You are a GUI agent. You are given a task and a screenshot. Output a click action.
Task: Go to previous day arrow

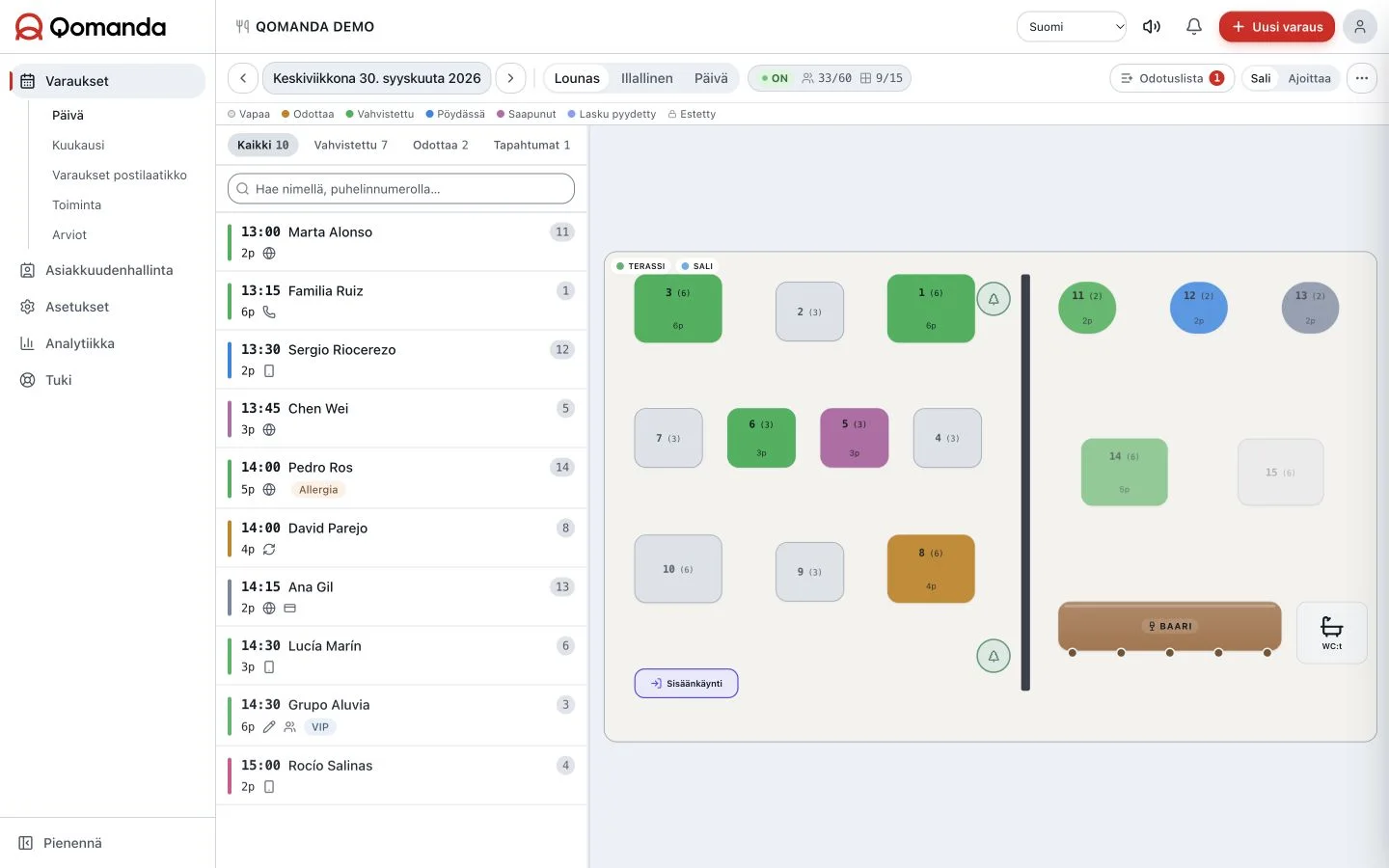(x=243, y=78)
